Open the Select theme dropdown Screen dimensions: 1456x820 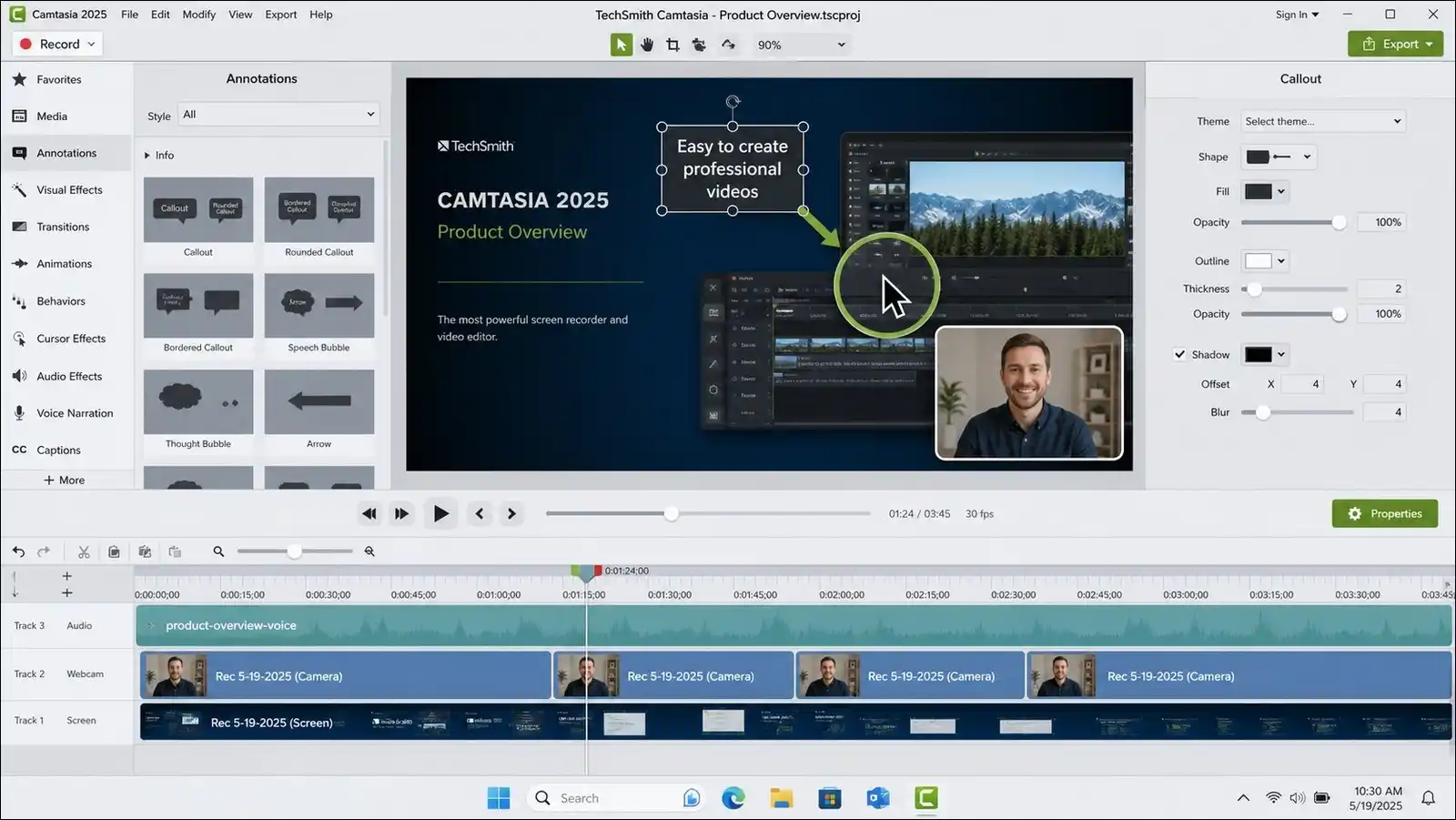1323,121
